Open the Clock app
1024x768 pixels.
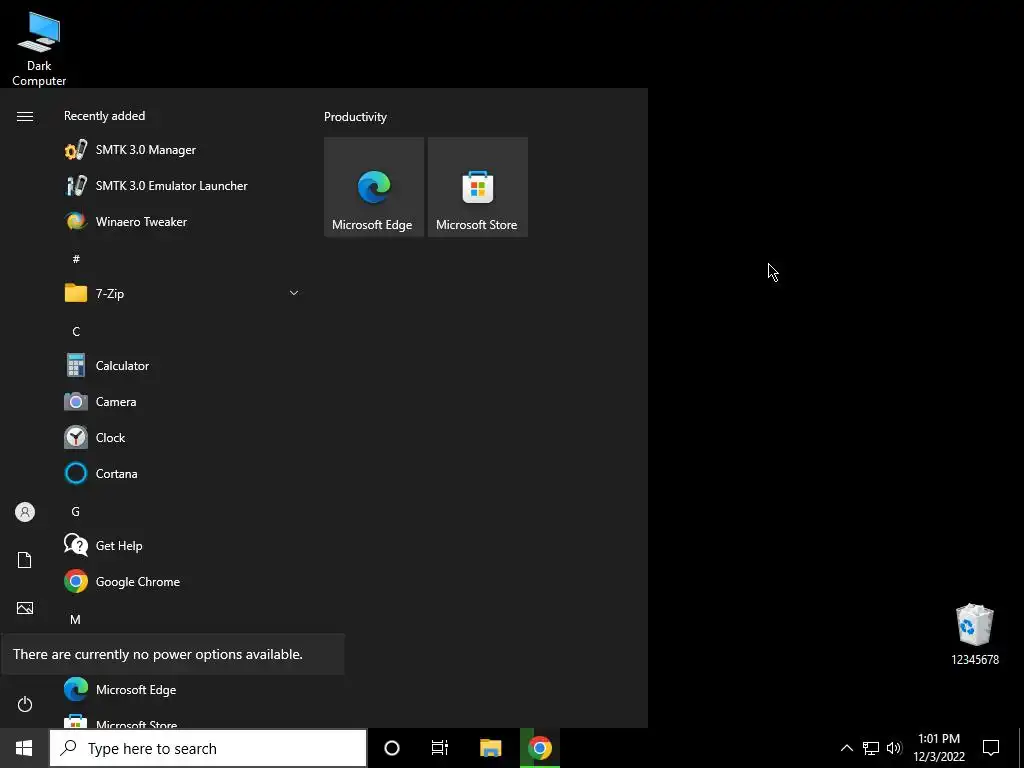click(182, 438)
